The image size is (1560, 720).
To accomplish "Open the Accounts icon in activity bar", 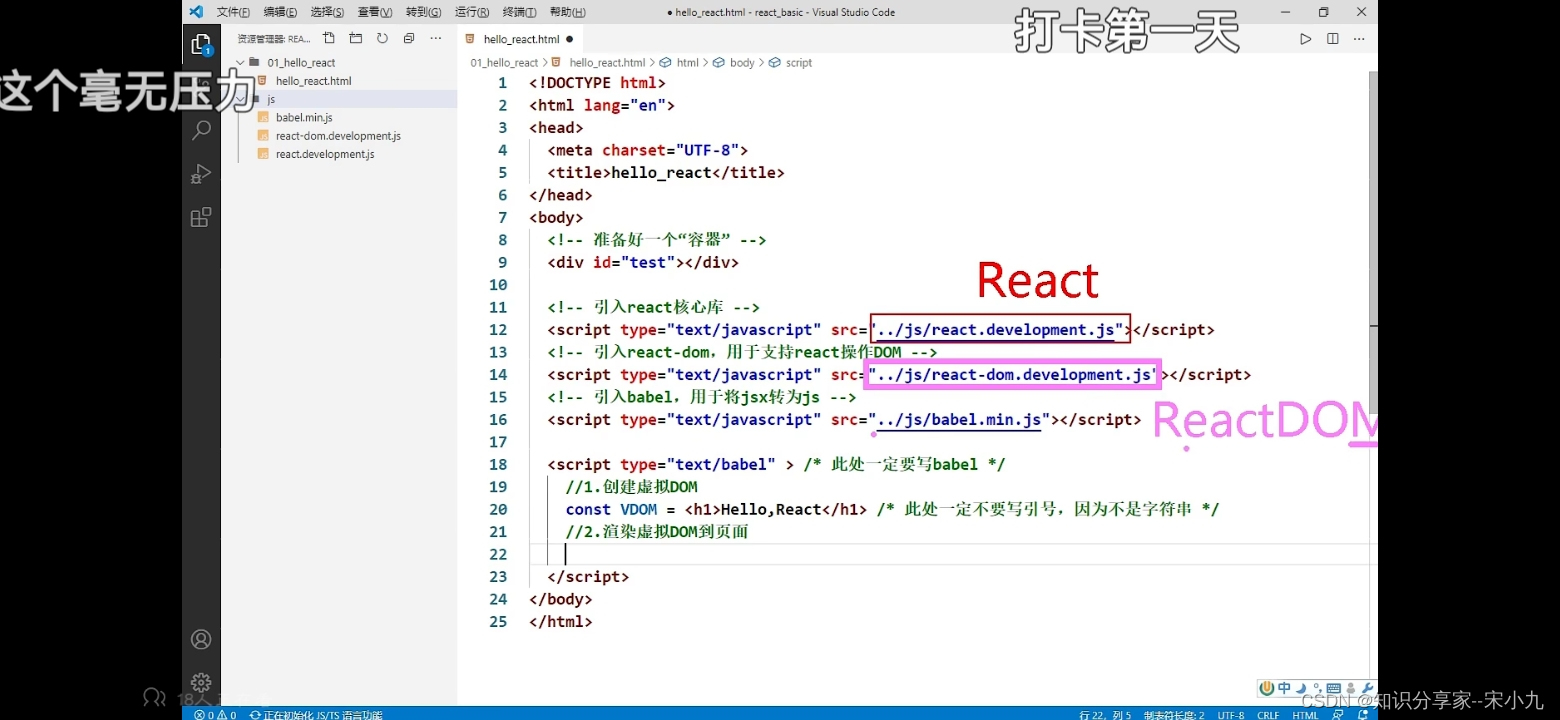I will 201,639.
